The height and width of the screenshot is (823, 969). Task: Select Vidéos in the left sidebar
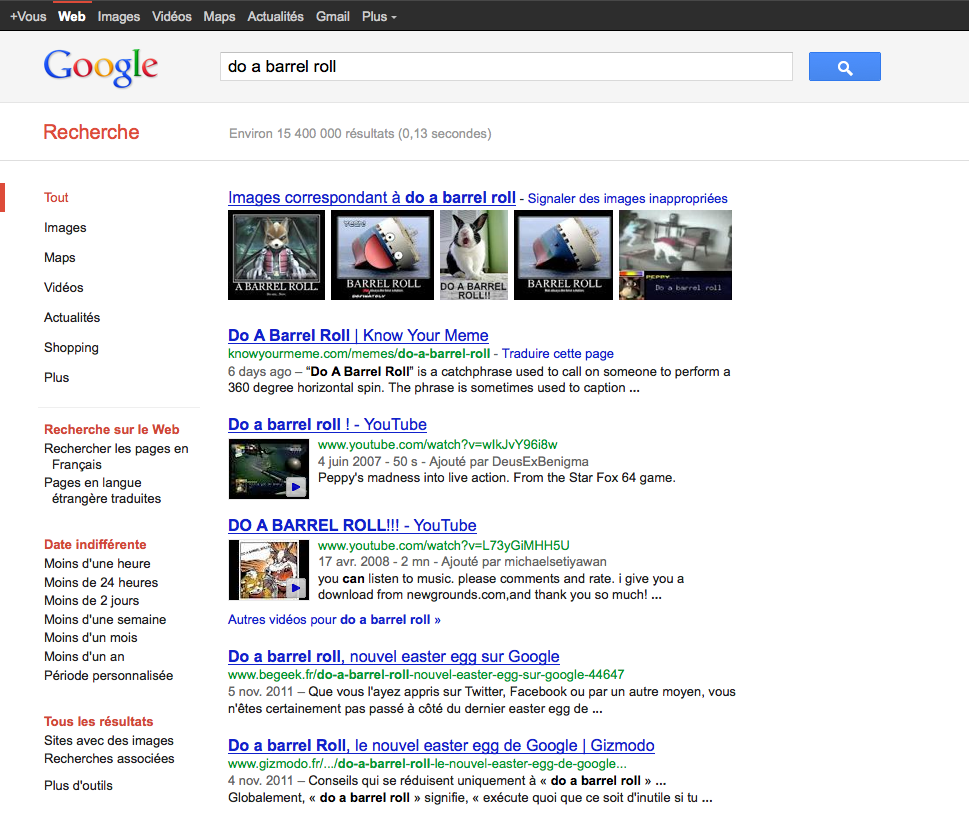pos(64,288)
